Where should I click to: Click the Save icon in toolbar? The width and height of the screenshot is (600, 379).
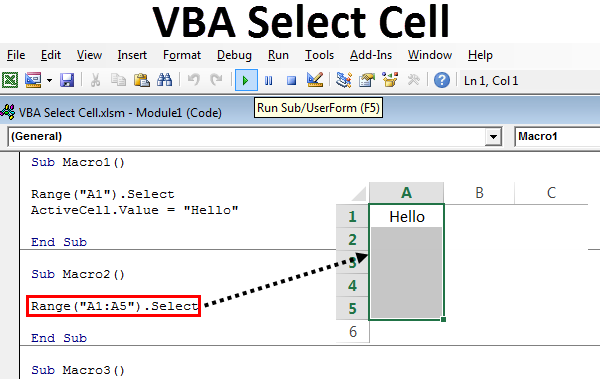(x=67, y=80)
